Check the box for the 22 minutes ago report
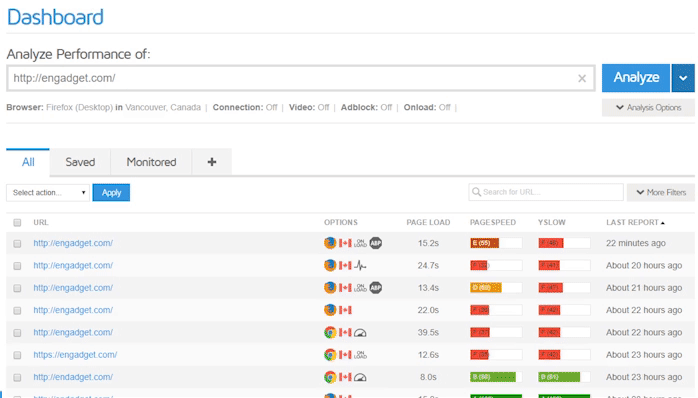Viewport: 698px width, 398px height. coord(17,244)
